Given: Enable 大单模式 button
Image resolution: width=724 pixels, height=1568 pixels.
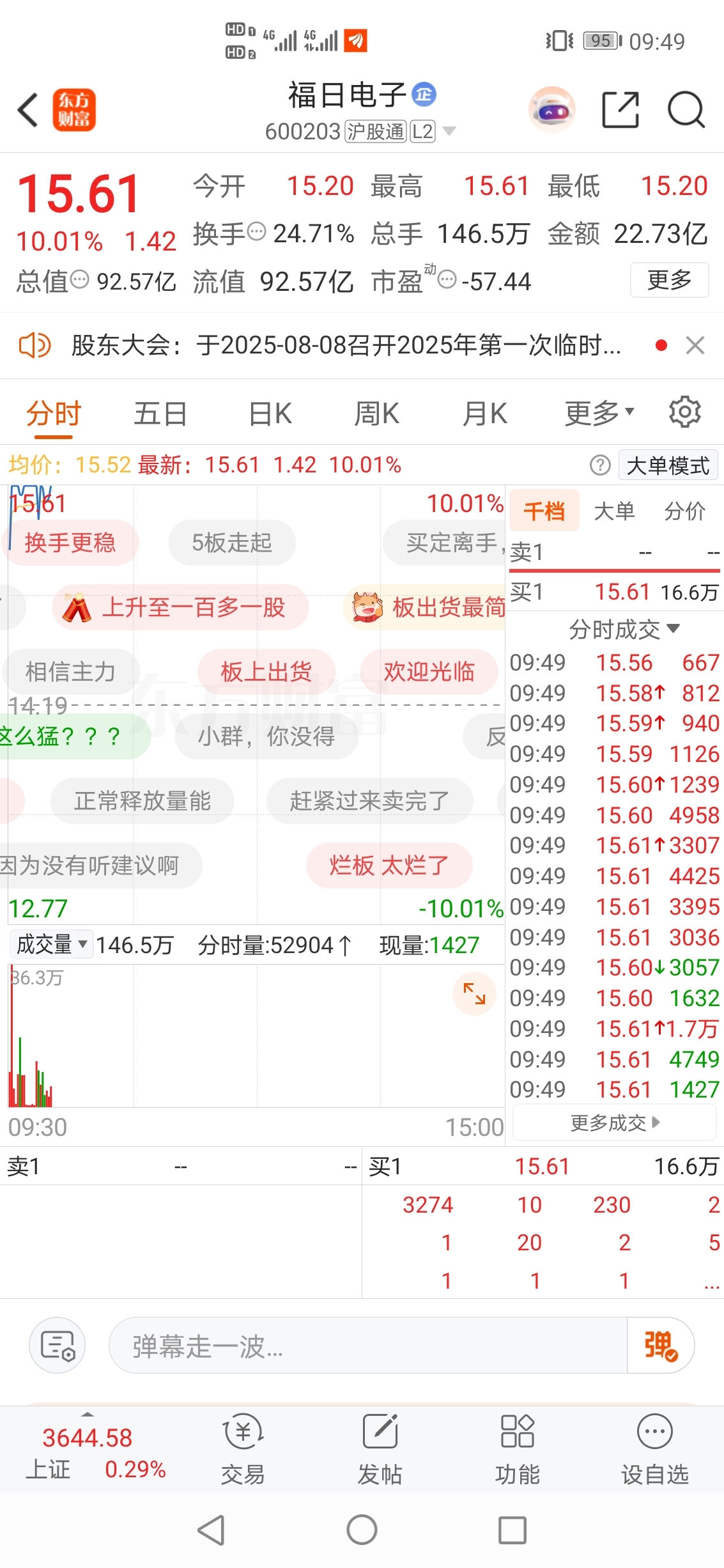Looking at the screenshot, I should tap(668, 465).
